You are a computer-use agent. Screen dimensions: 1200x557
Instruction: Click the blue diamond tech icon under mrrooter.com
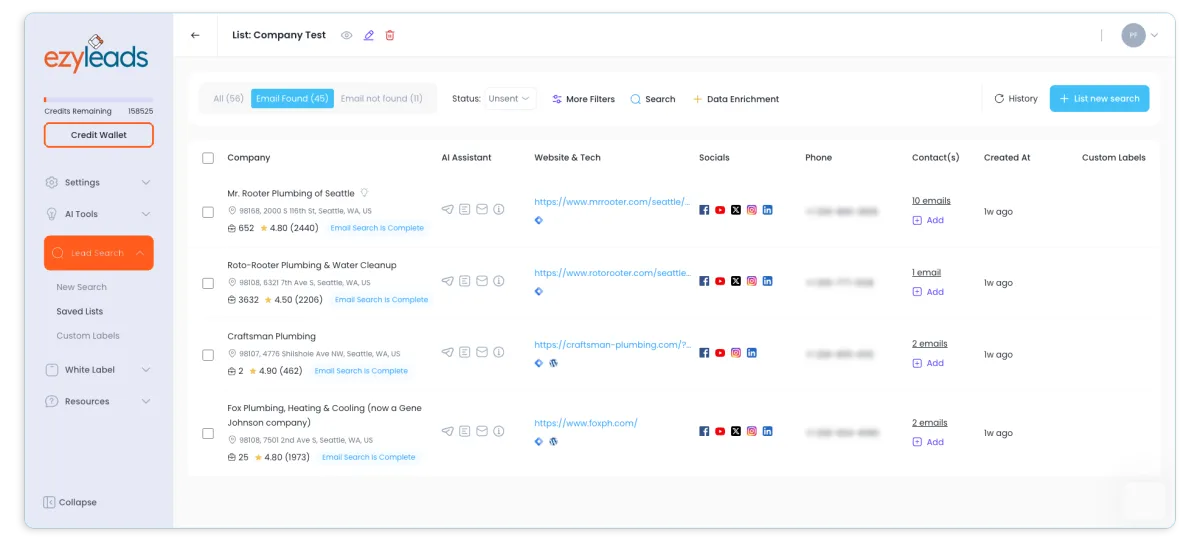539,220
